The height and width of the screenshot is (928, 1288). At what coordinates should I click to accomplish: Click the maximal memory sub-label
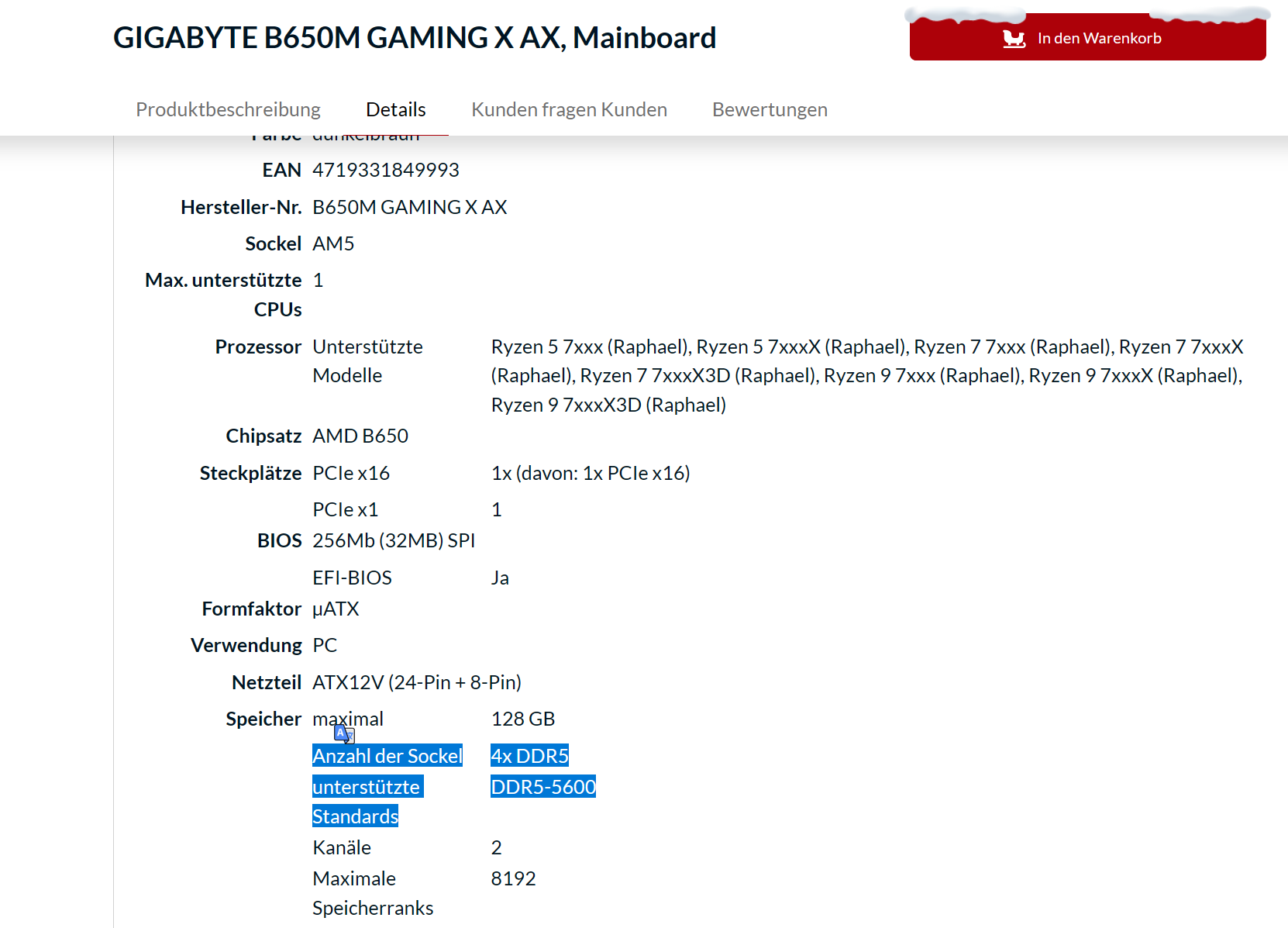[x=348, y=719]
